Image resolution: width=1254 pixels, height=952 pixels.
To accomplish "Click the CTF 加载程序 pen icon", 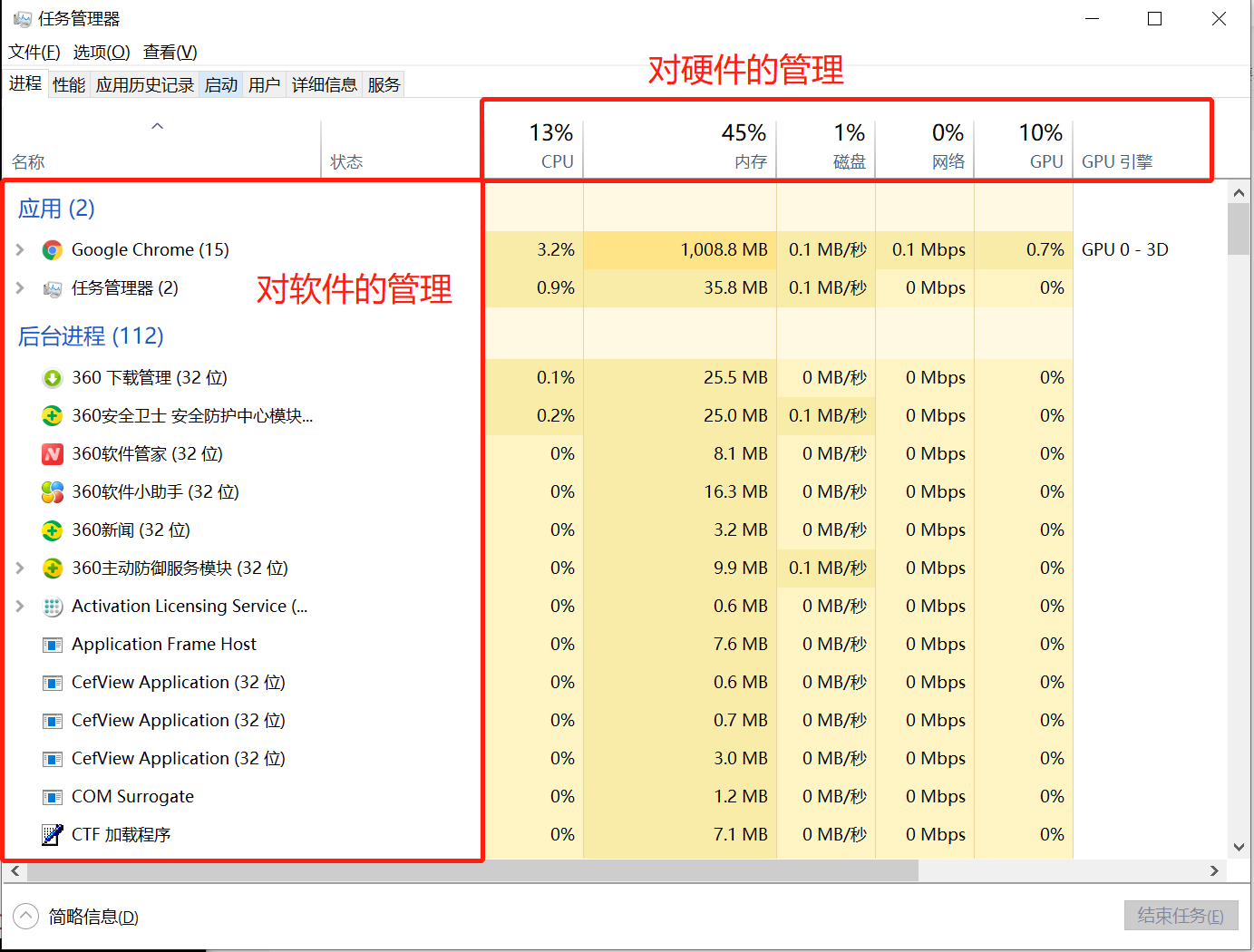I will click(x=53, y=835).
